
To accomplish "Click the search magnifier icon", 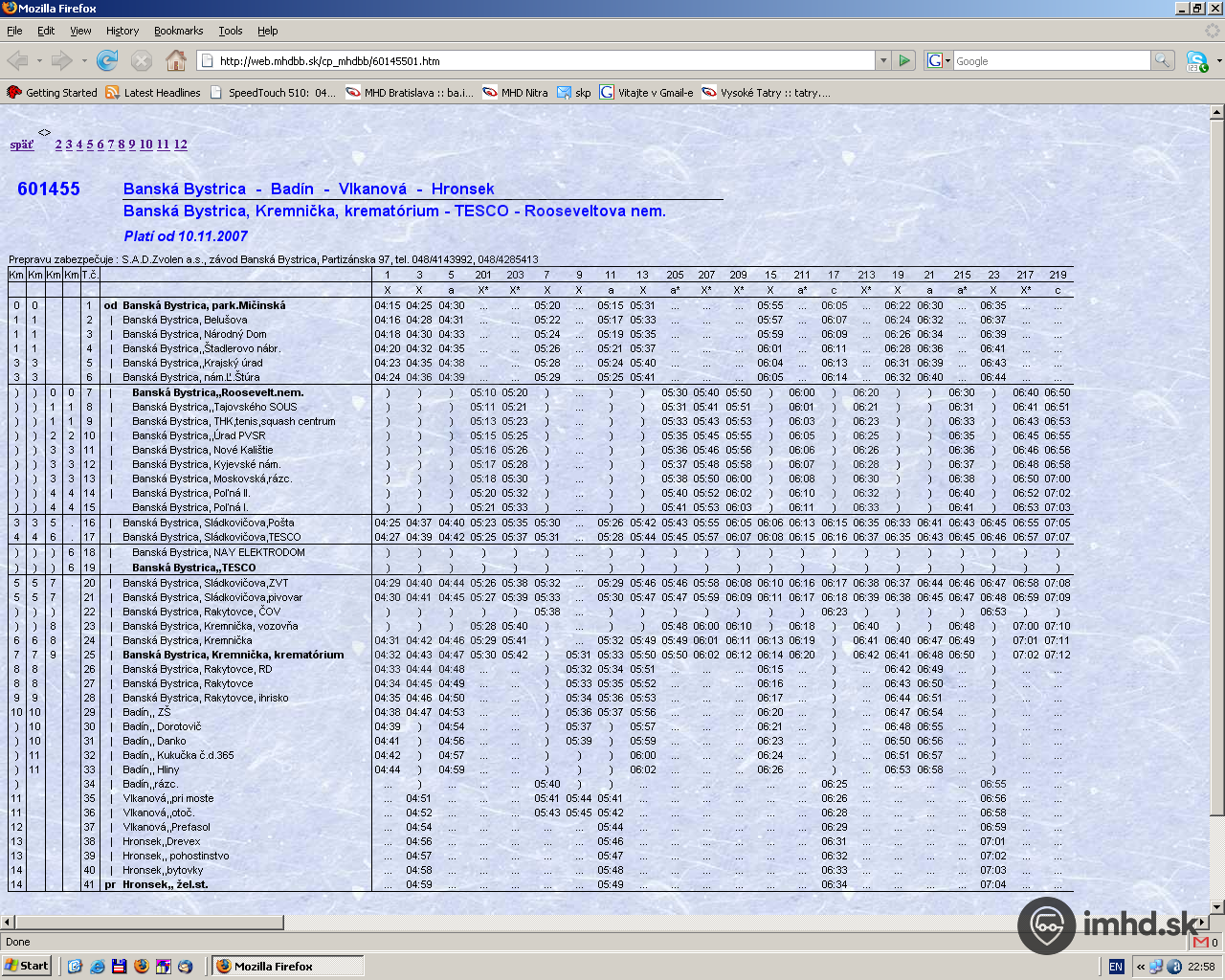I will tap(1162, 61).
